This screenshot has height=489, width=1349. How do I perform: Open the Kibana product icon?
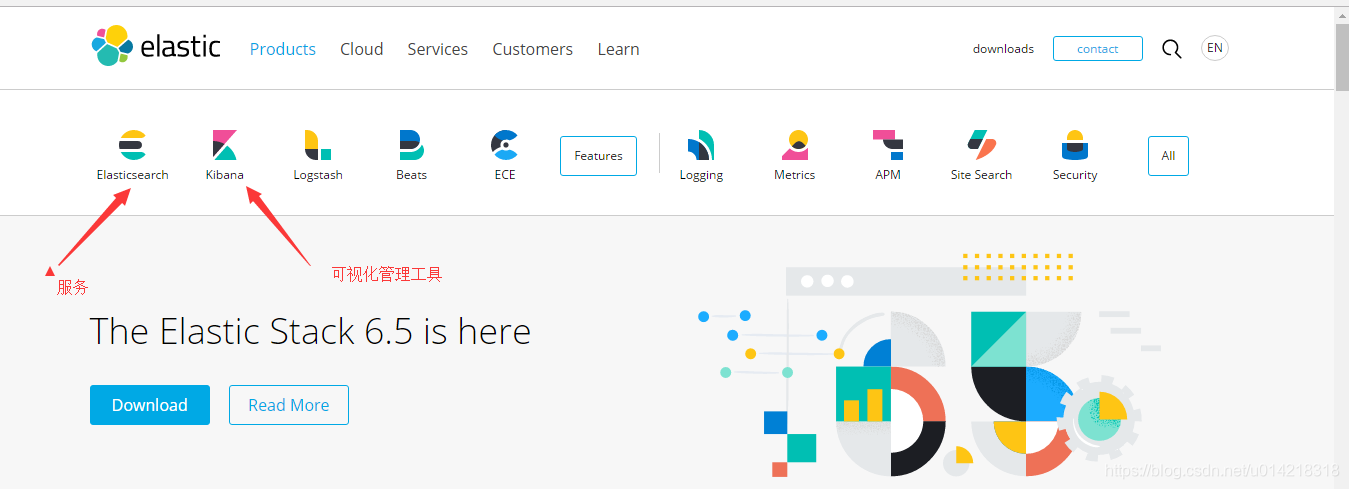(224, 145)
